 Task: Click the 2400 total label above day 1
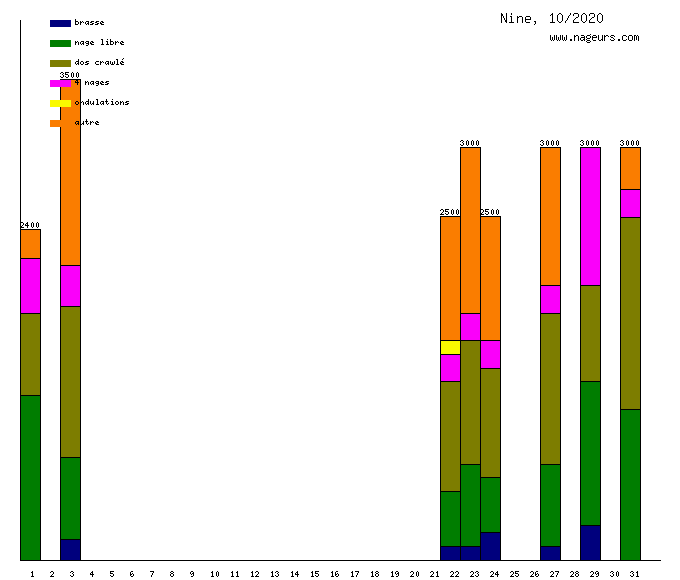coord(30,225)
